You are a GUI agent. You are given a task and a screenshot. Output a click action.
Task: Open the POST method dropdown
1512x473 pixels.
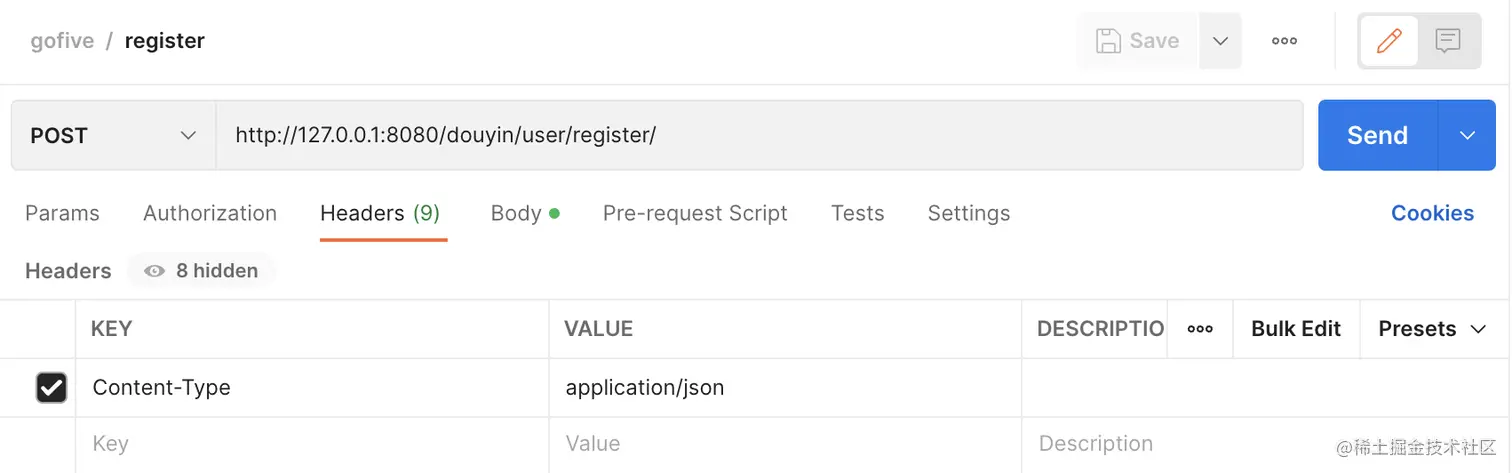[113, 135]
